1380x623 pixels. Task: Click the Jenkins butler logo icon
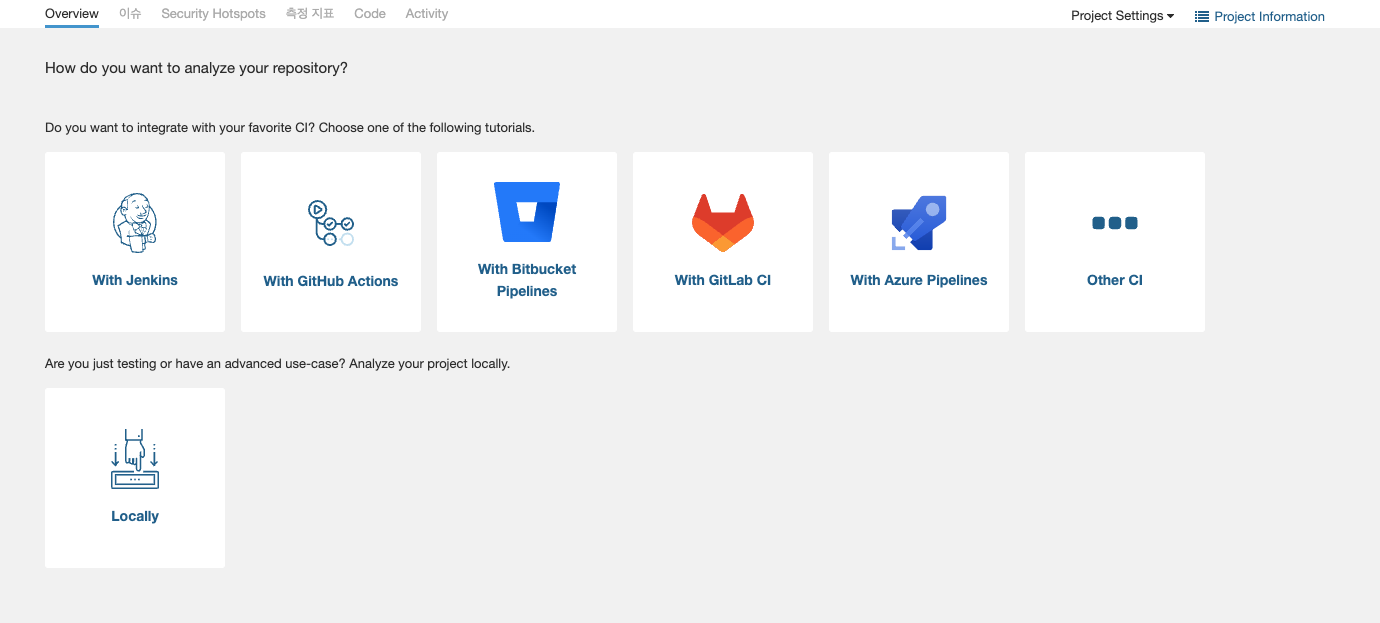(x=135, y=223)
